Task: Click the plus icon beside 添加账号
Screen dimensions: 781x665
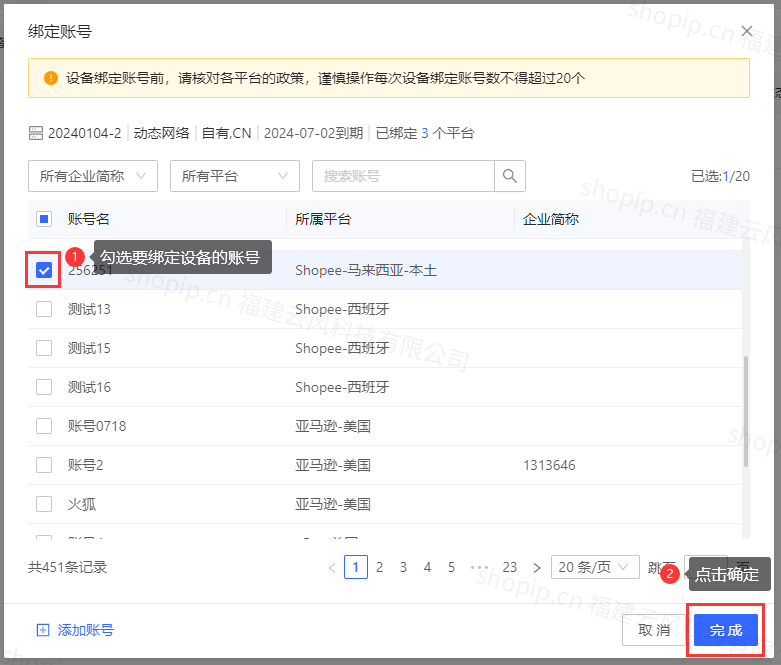Action: (43, 630)
